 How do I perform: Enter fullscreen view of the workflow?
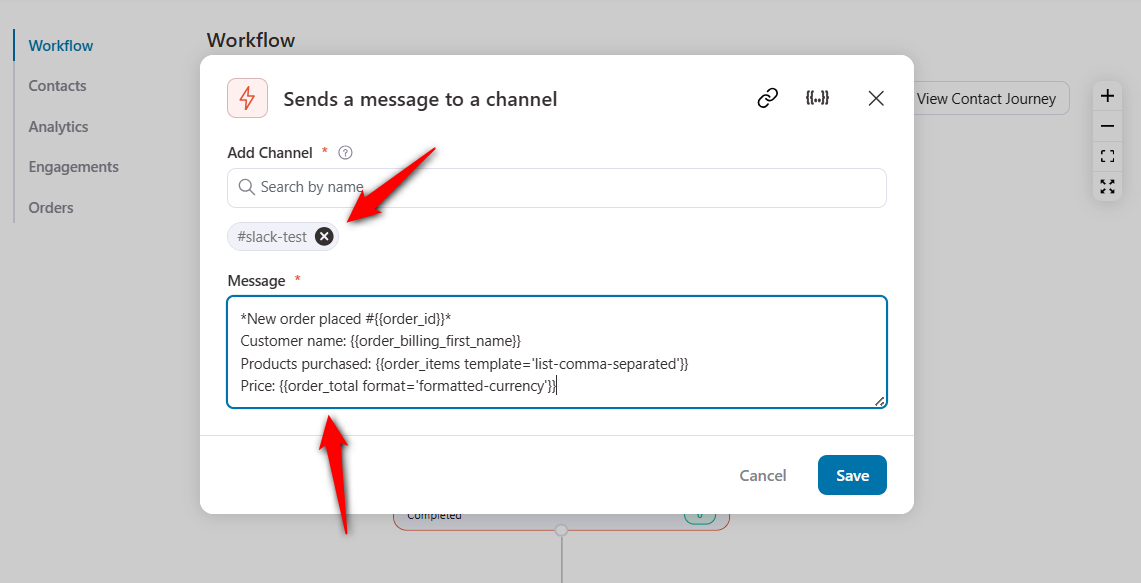click(x=1107, y=186)
